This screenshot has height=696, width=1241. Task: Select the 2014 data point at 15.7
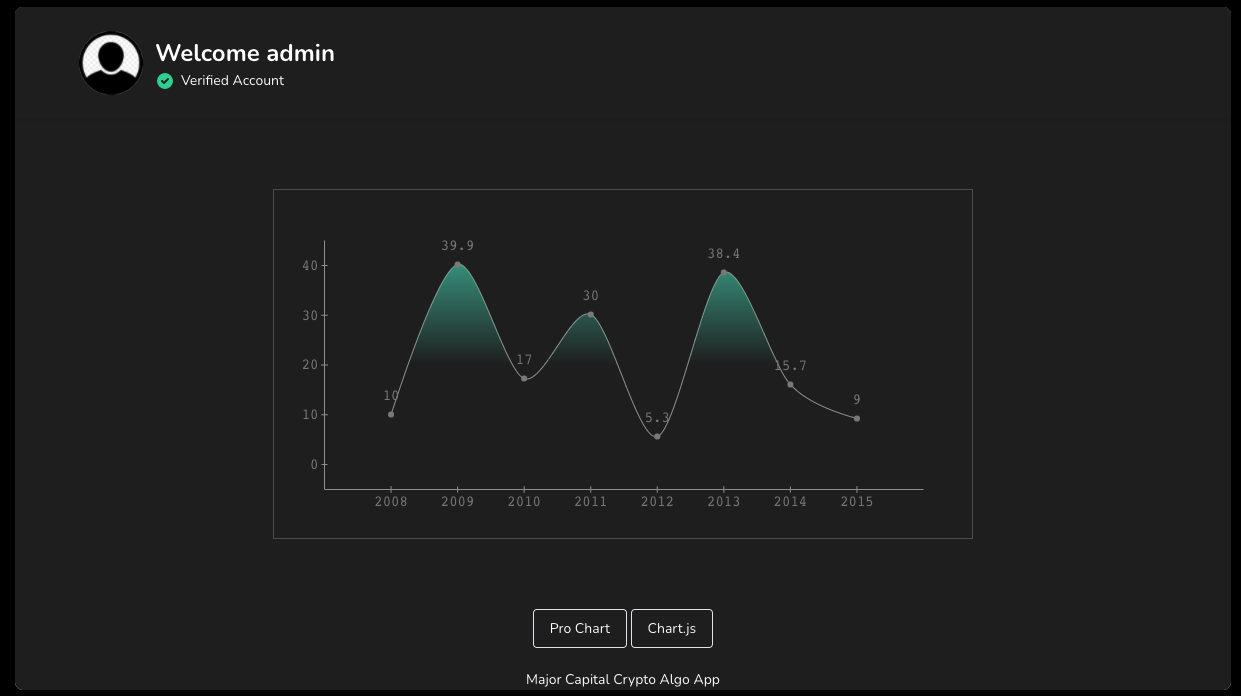click(x=790, y=385)
